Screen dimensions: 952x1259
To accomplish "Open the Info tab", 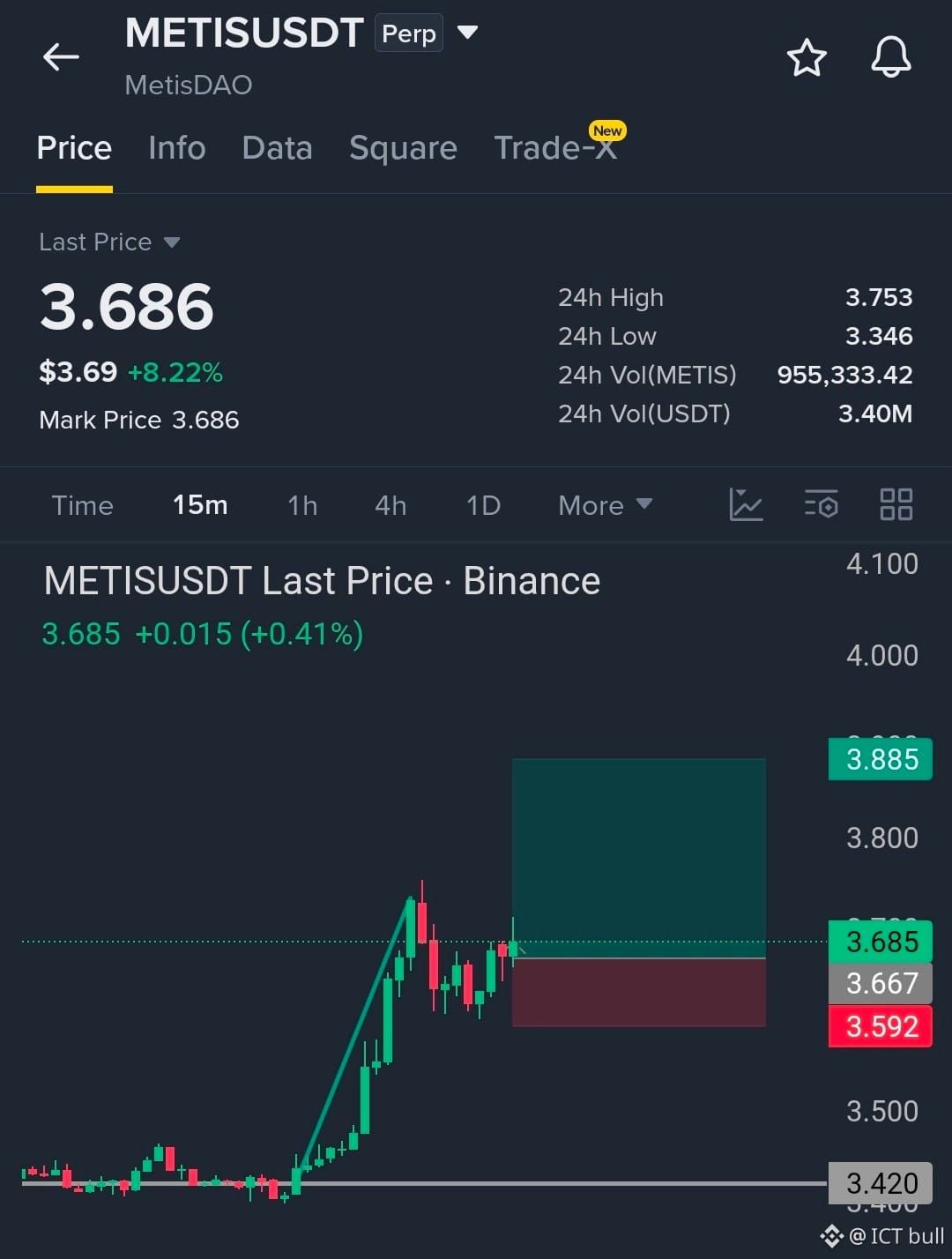I will pos(177,148).
